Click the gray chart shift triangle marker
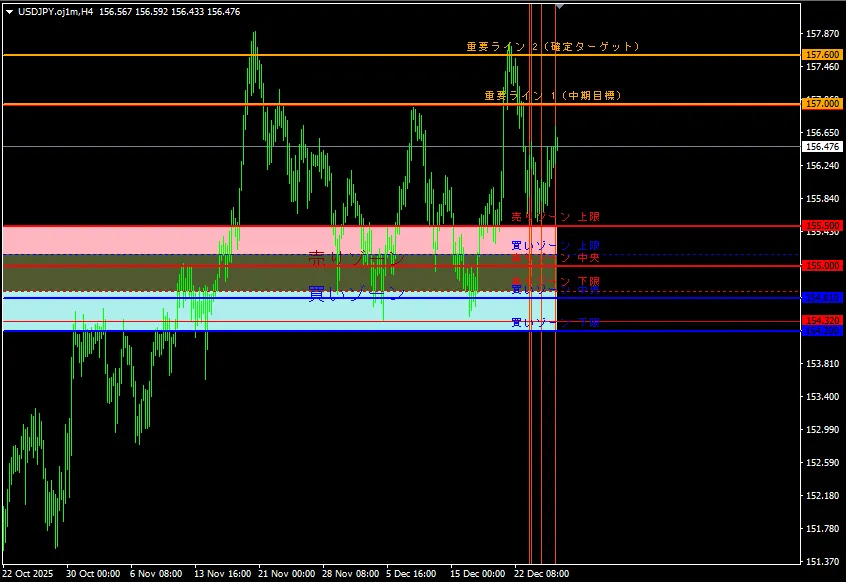Viewport: 846px width, 582px height. pos(559,7)
